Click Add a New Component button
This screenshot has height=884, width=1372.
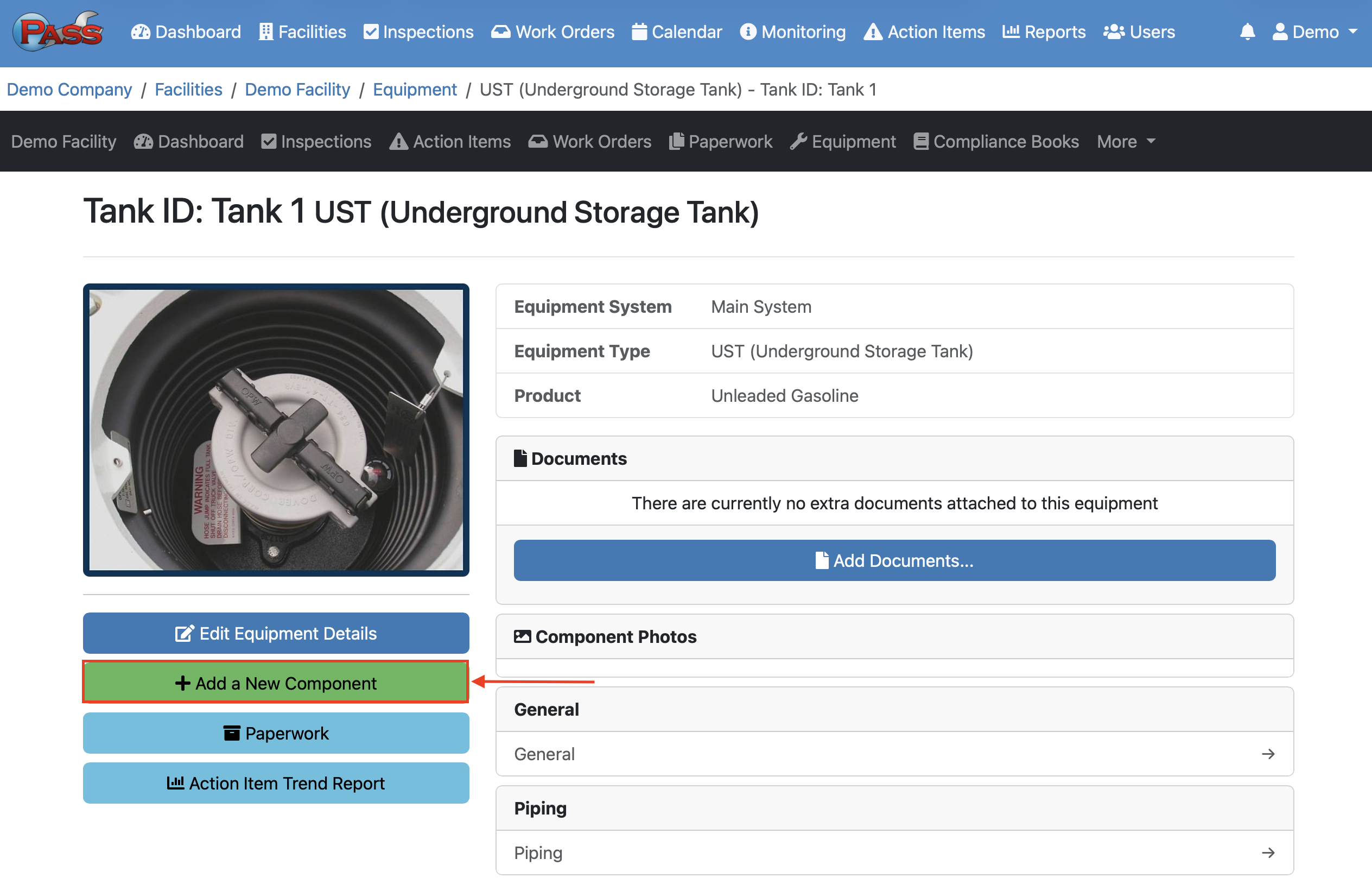276,683
